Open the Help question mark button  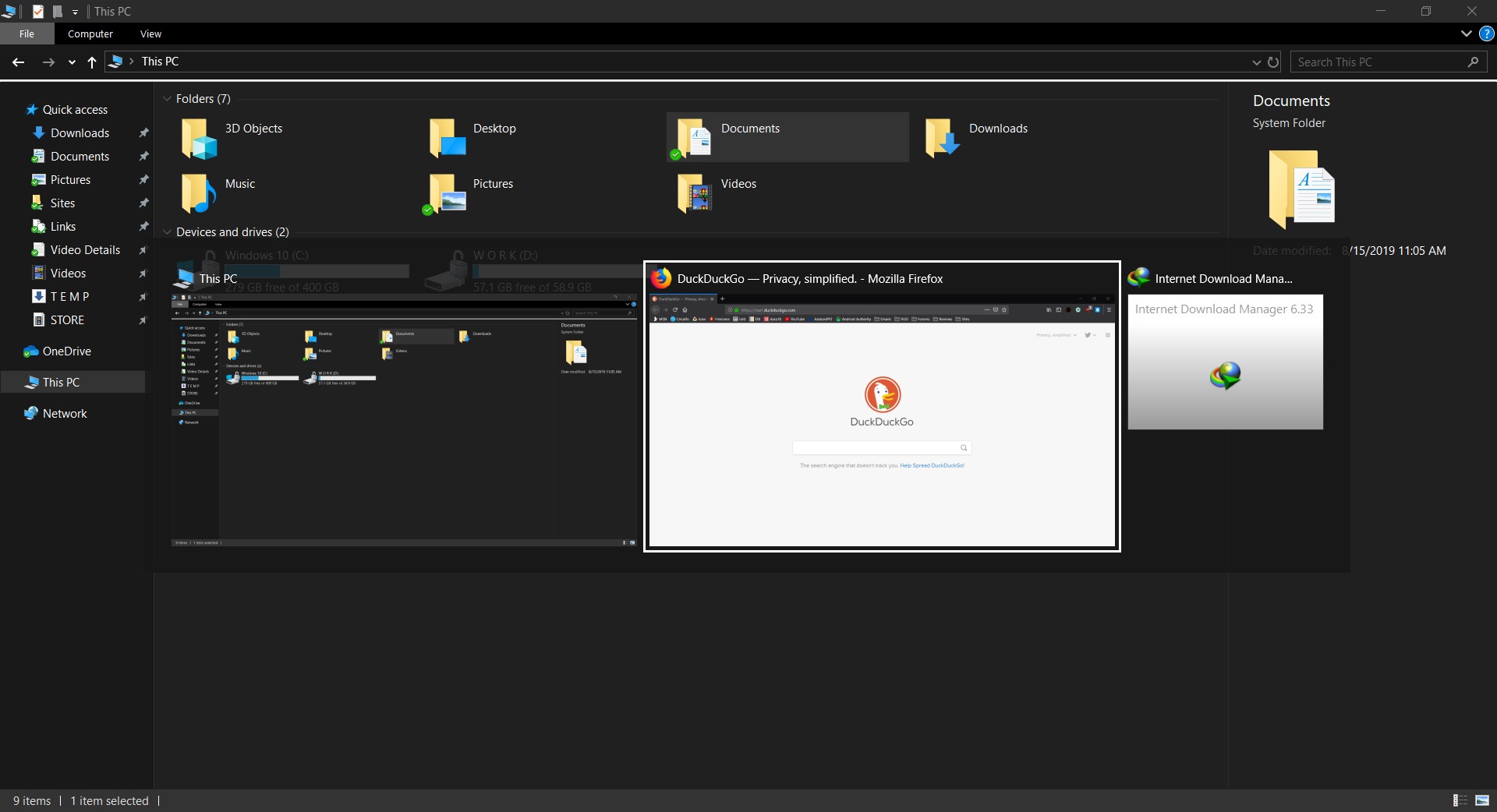(x=1487, y=34)
